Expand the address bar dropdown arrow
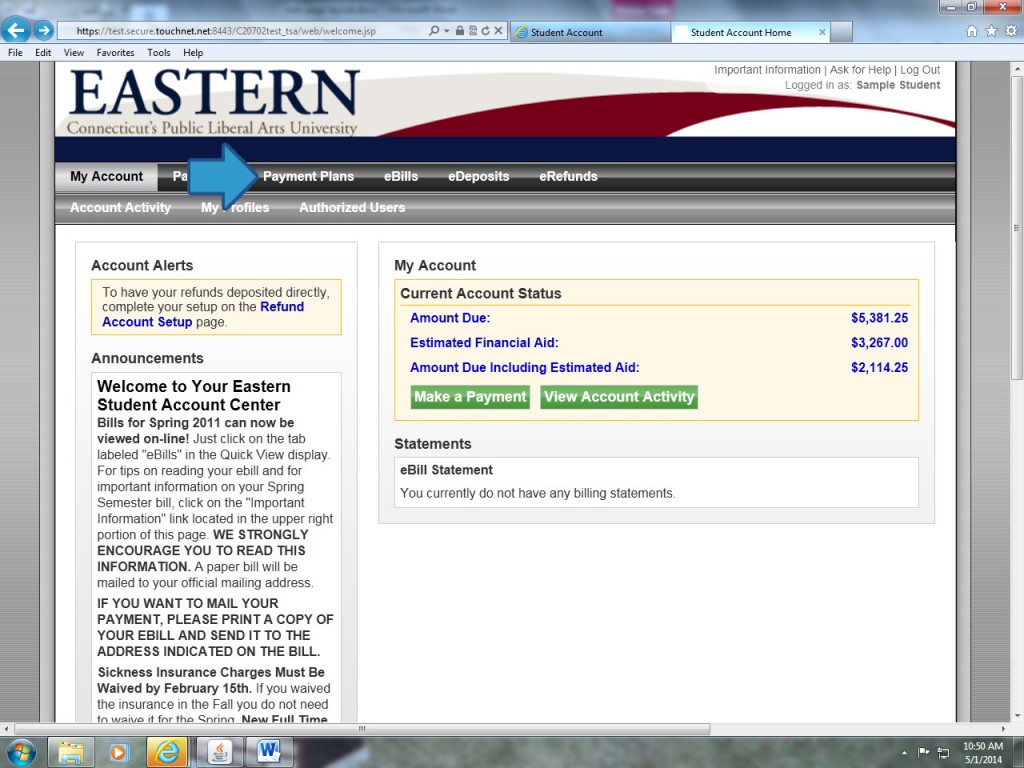 click(x=447, y=31)
